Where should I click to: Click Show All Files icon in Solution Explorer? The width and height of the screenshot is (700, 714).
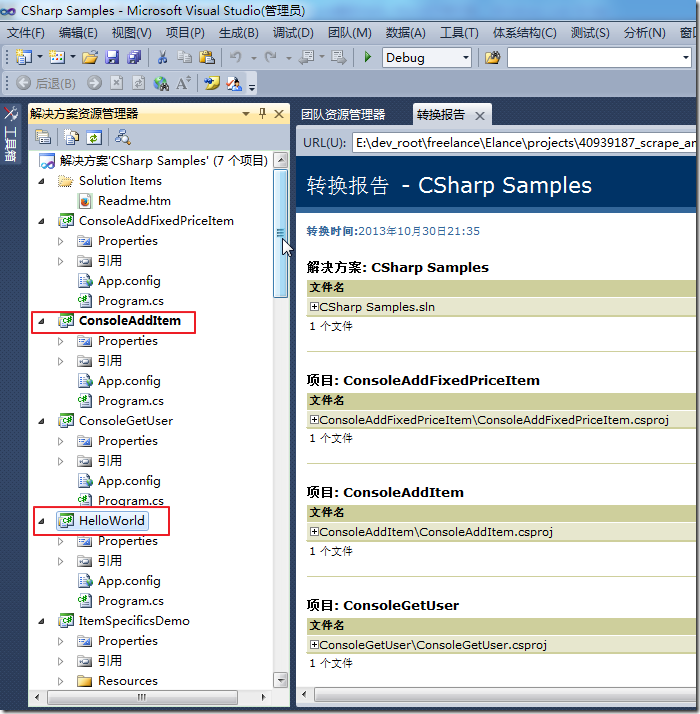tap(71, 137)
